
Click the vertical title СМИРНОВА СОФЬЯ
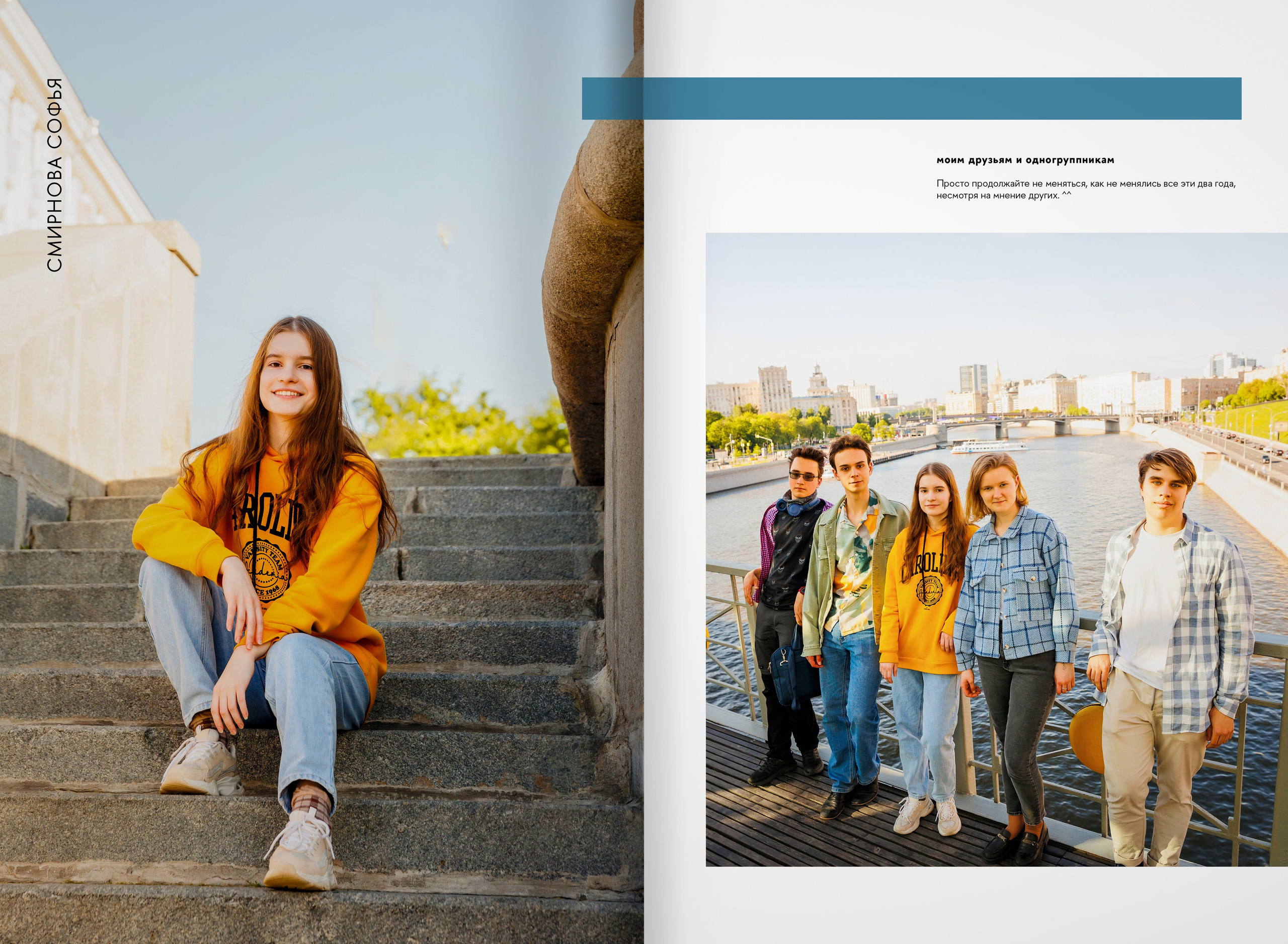pyautogui.click(x=54, y=175)
